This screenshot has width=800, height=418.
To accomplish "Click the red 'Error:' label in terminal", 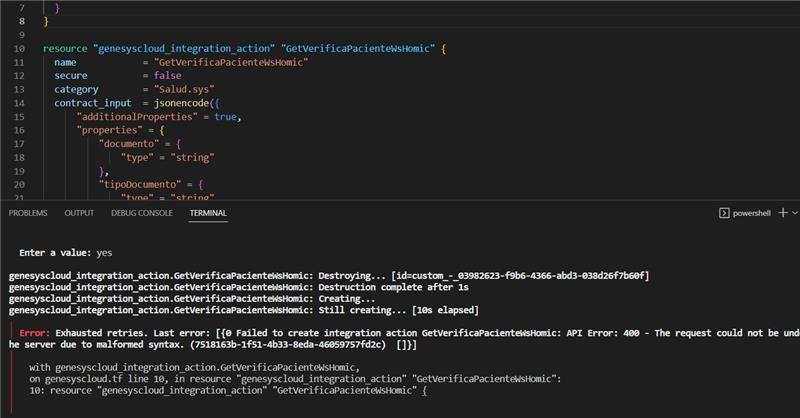I will point(34,333).
